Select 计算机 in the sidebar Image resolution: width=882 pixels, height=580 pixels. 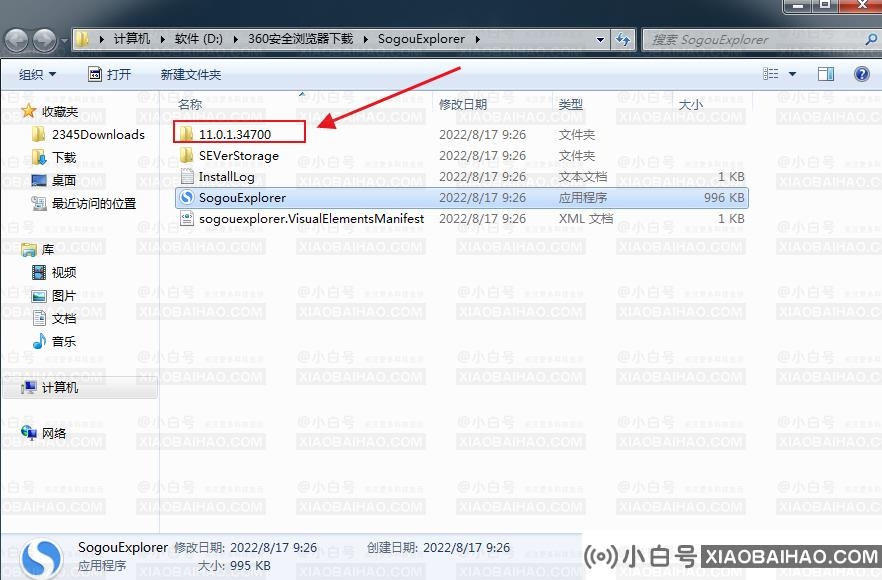pos(79,388)
